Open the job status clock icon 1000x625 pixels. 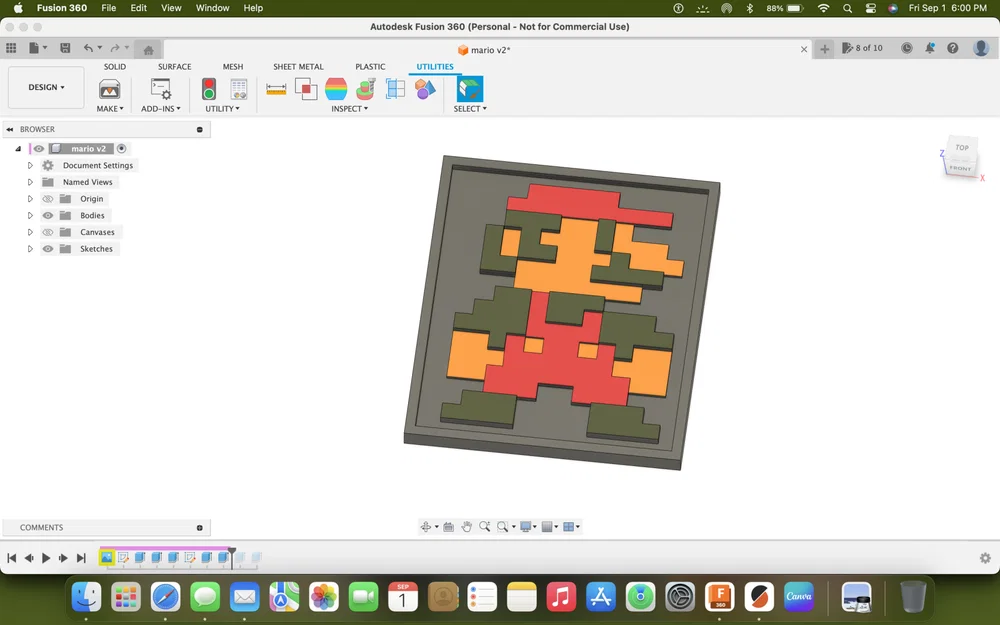[906, 48]
